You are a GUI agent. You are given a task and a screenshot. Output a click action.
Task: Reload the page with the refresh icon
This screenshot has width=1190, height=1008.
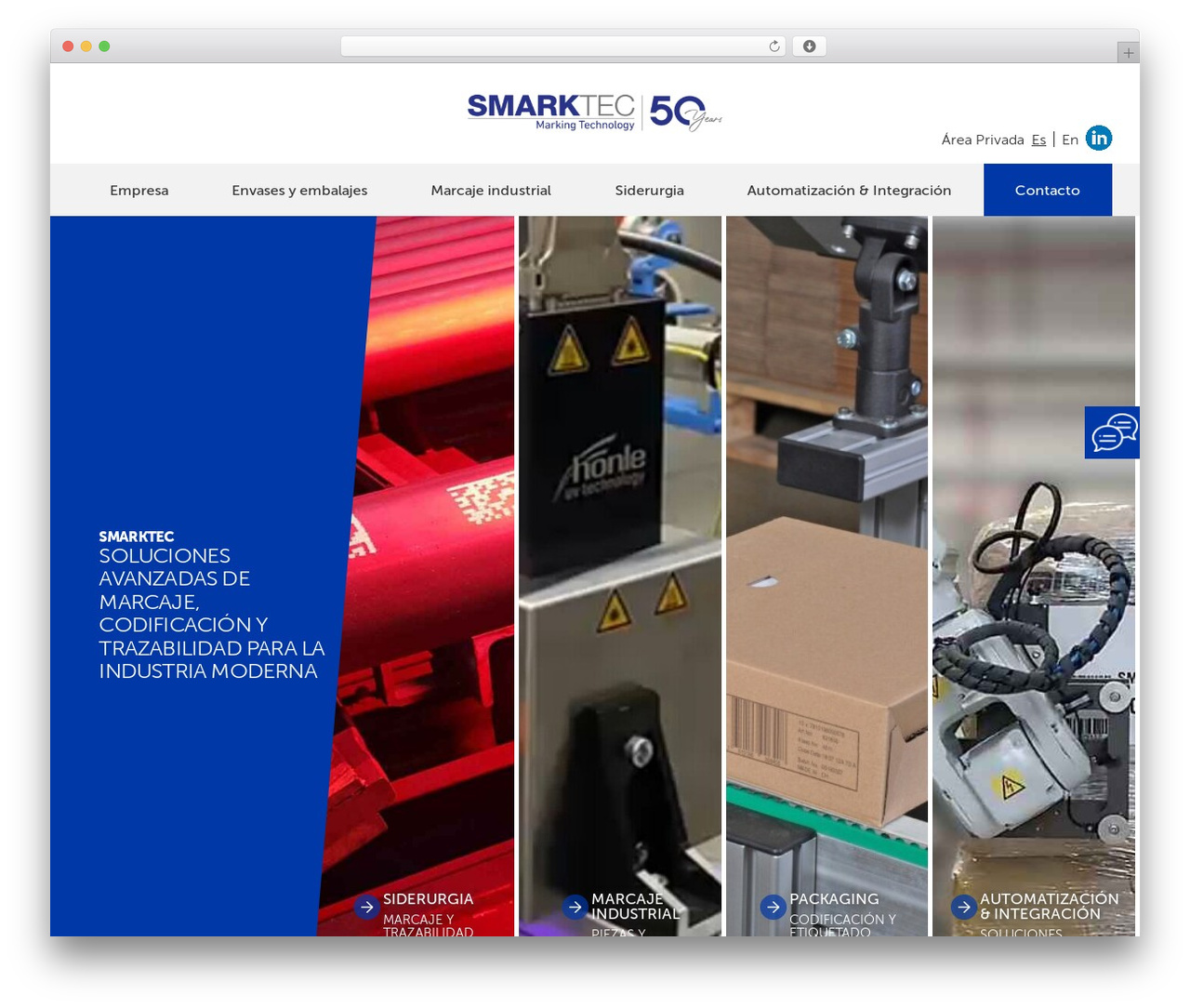click(x=774, y=46)
